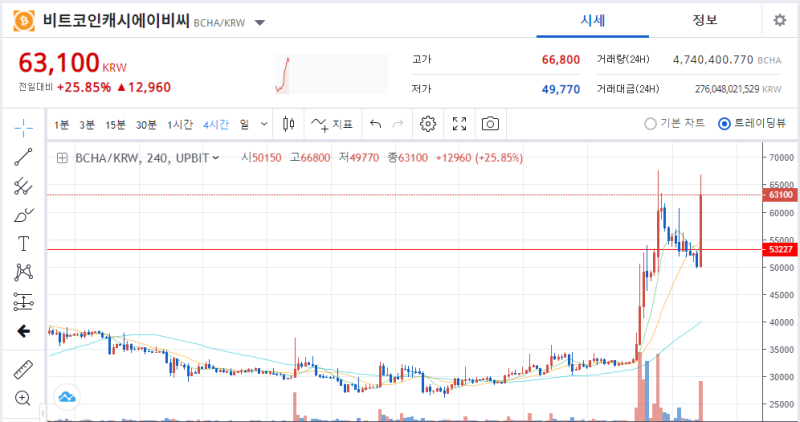The width and height of the screenshot is (800, 422).
Task: Switch to the 시세 tab
Action: 592,20
